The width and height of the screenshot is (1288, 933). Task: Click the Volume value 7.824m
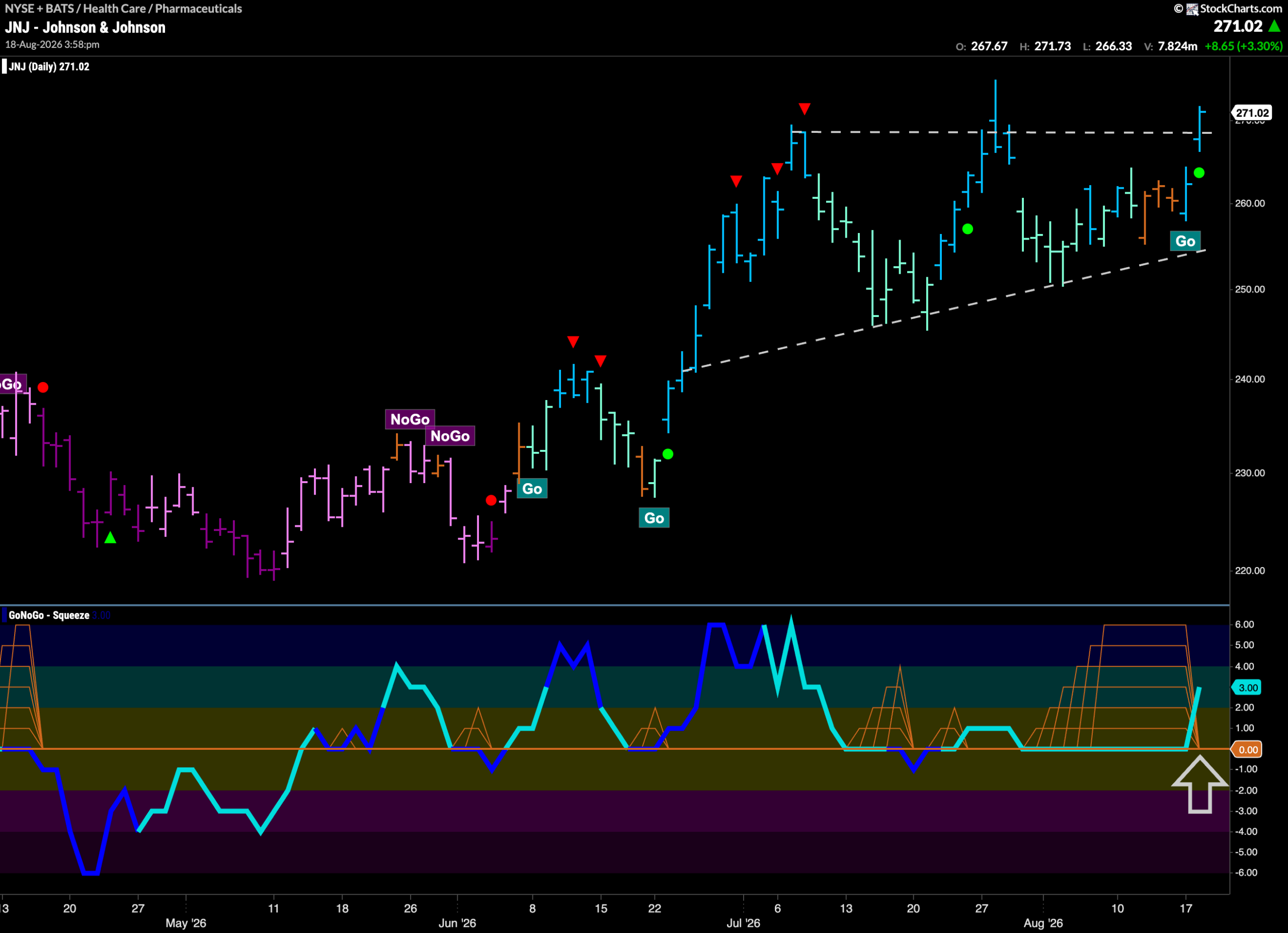pos(1177,46)
